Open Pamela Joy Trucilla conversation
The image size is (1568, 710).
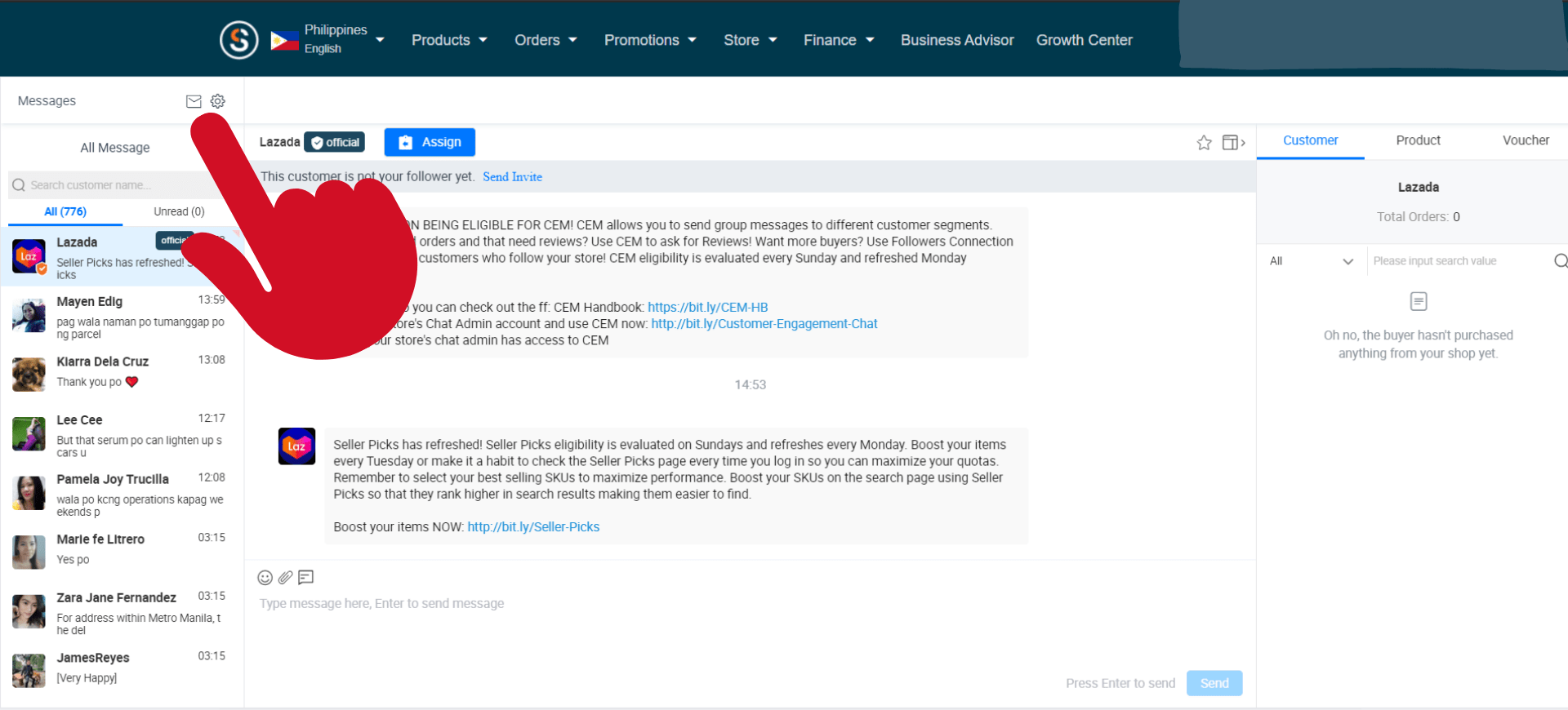[122, 493]
